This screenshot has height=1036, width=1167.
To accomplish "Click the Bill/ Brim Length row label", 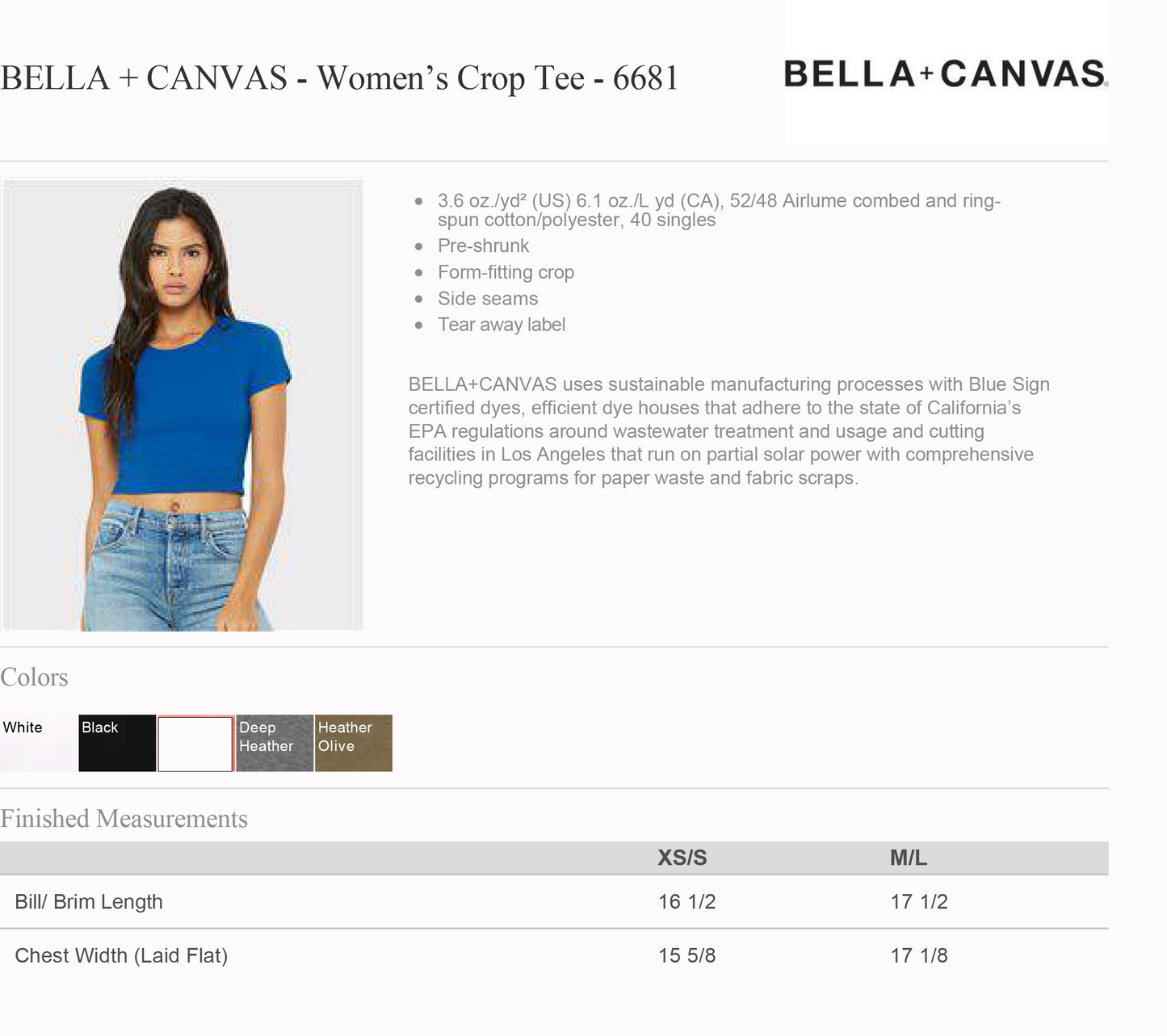I will [89, 902].
